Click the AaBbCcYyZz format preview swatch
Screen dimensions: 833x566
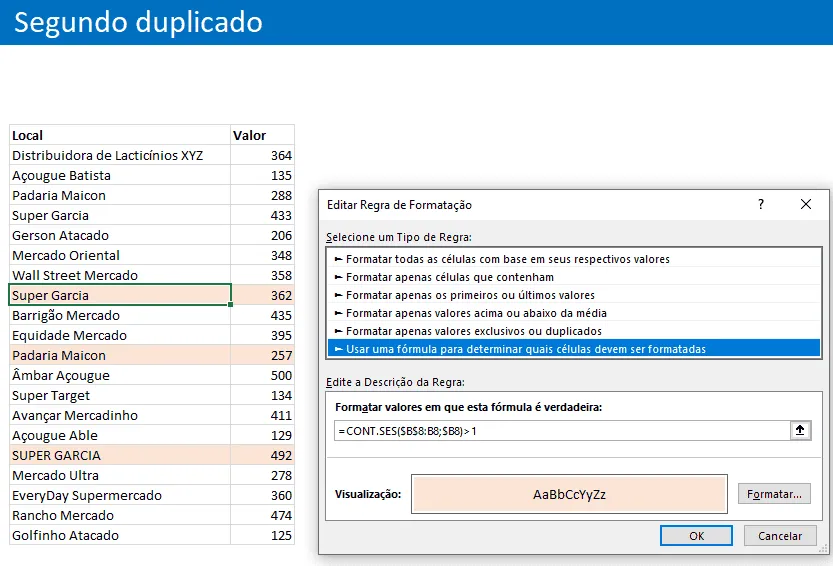point(569,494)
